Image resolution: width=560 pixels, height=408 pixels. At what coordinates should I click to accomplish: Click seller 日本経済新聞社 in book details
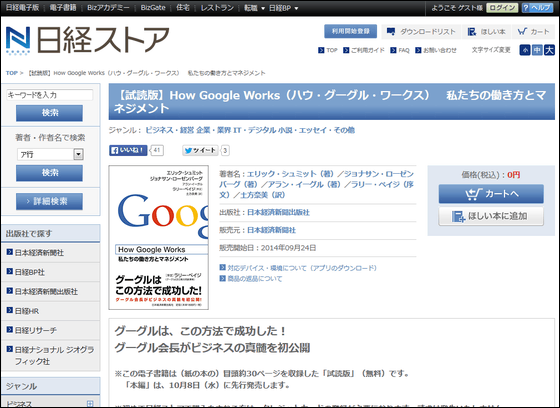pos(271,230)
